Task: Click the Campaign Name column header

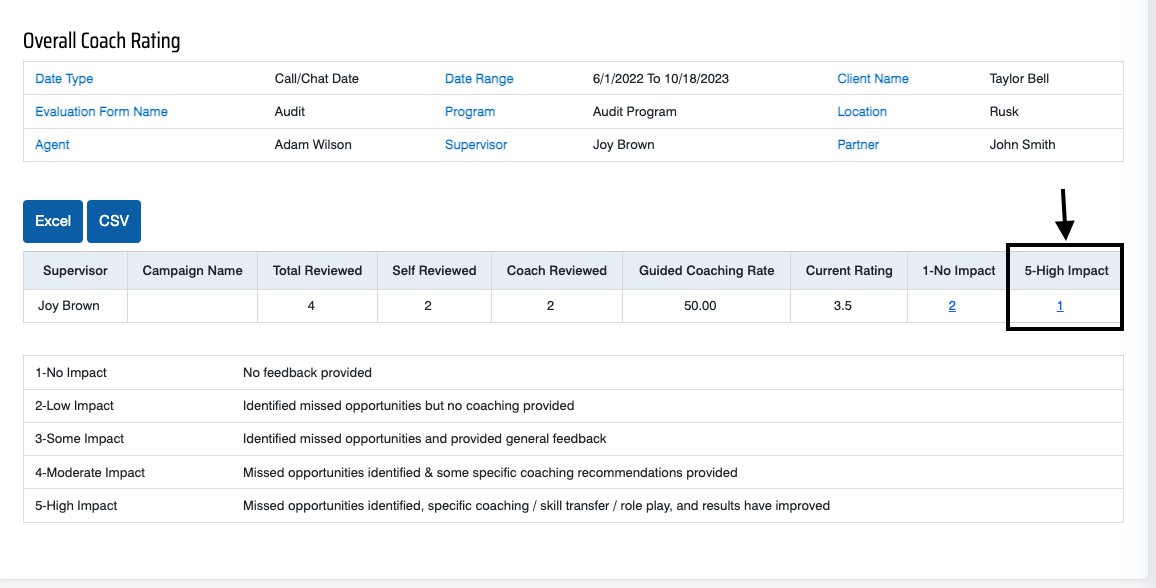Action: tap(193, 270)
